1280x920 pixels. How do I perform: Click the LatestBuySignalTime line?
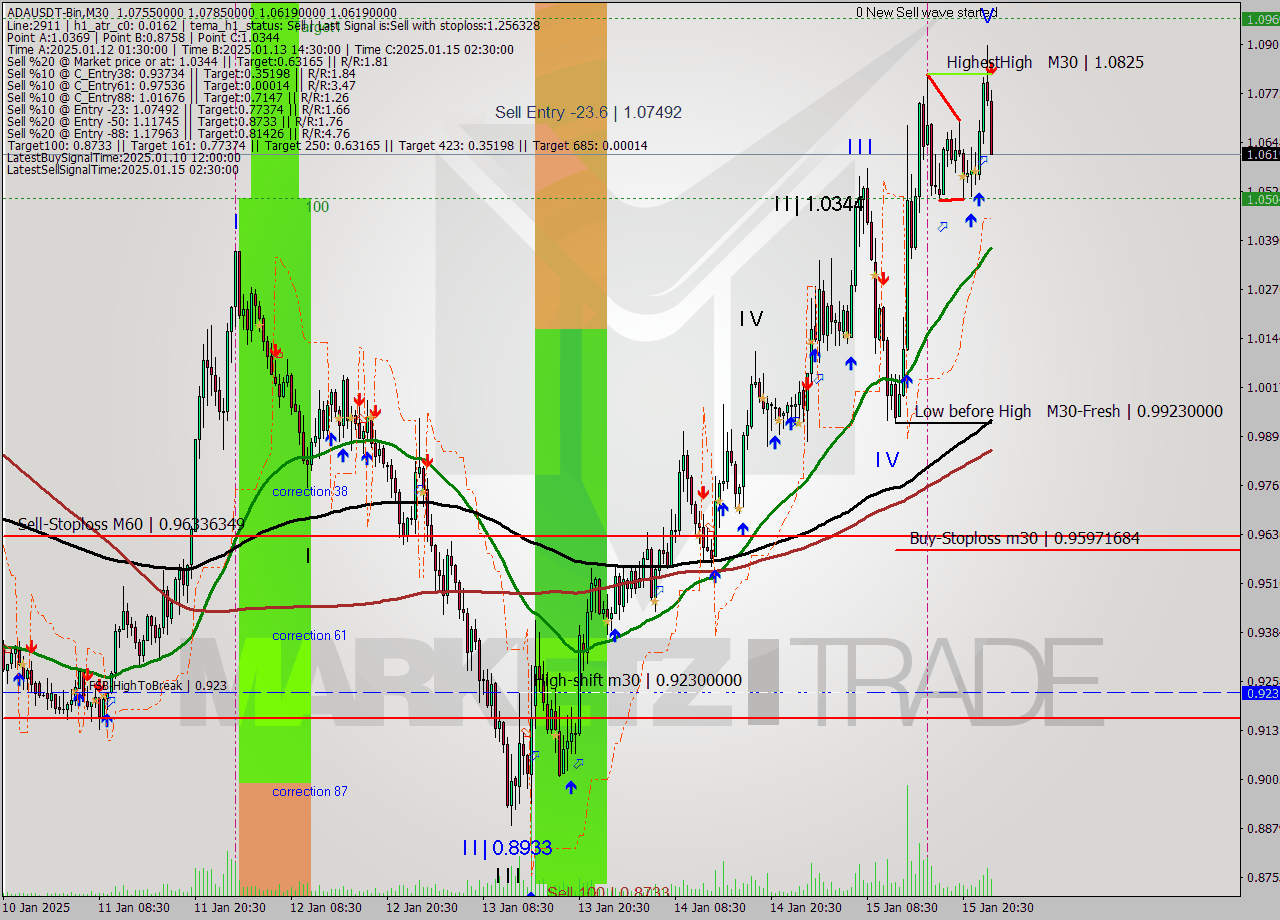click(122, 158)
